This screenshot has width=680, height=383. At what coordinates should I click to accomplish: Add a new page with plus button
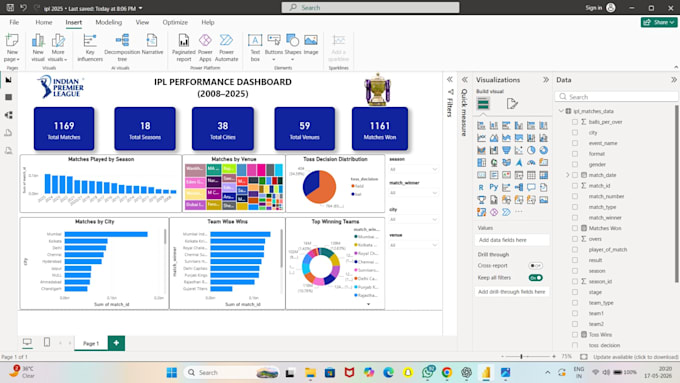[x=116, y=343]
